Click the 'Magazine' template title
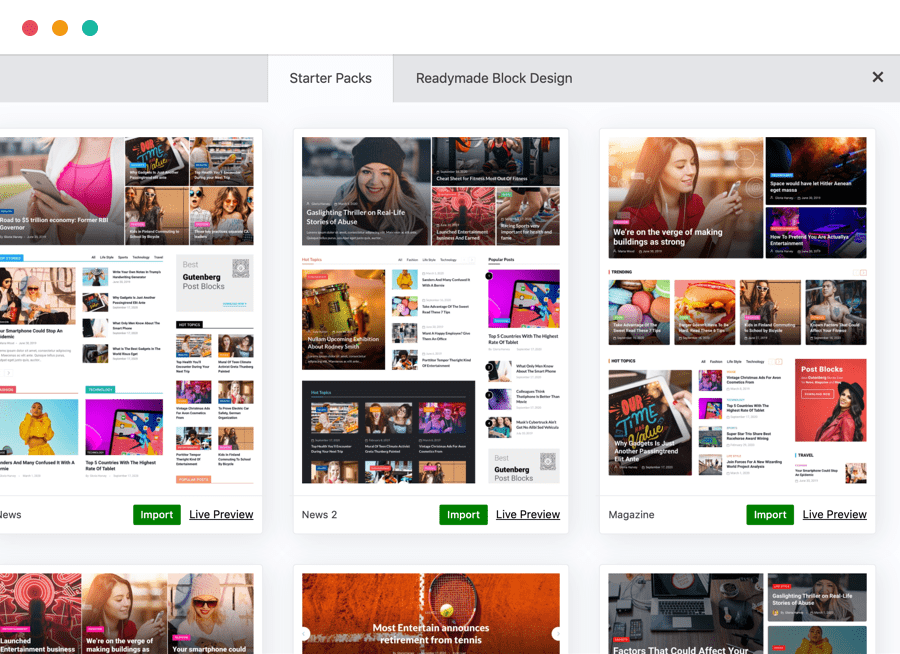This screenshot has height=654, width=900. (631, 515)
